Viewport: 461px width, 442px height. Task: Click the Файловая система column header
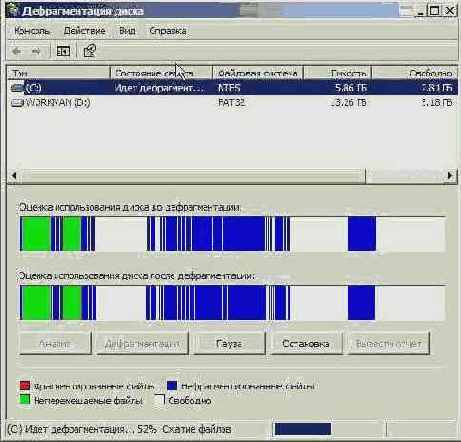coord(258,73)
